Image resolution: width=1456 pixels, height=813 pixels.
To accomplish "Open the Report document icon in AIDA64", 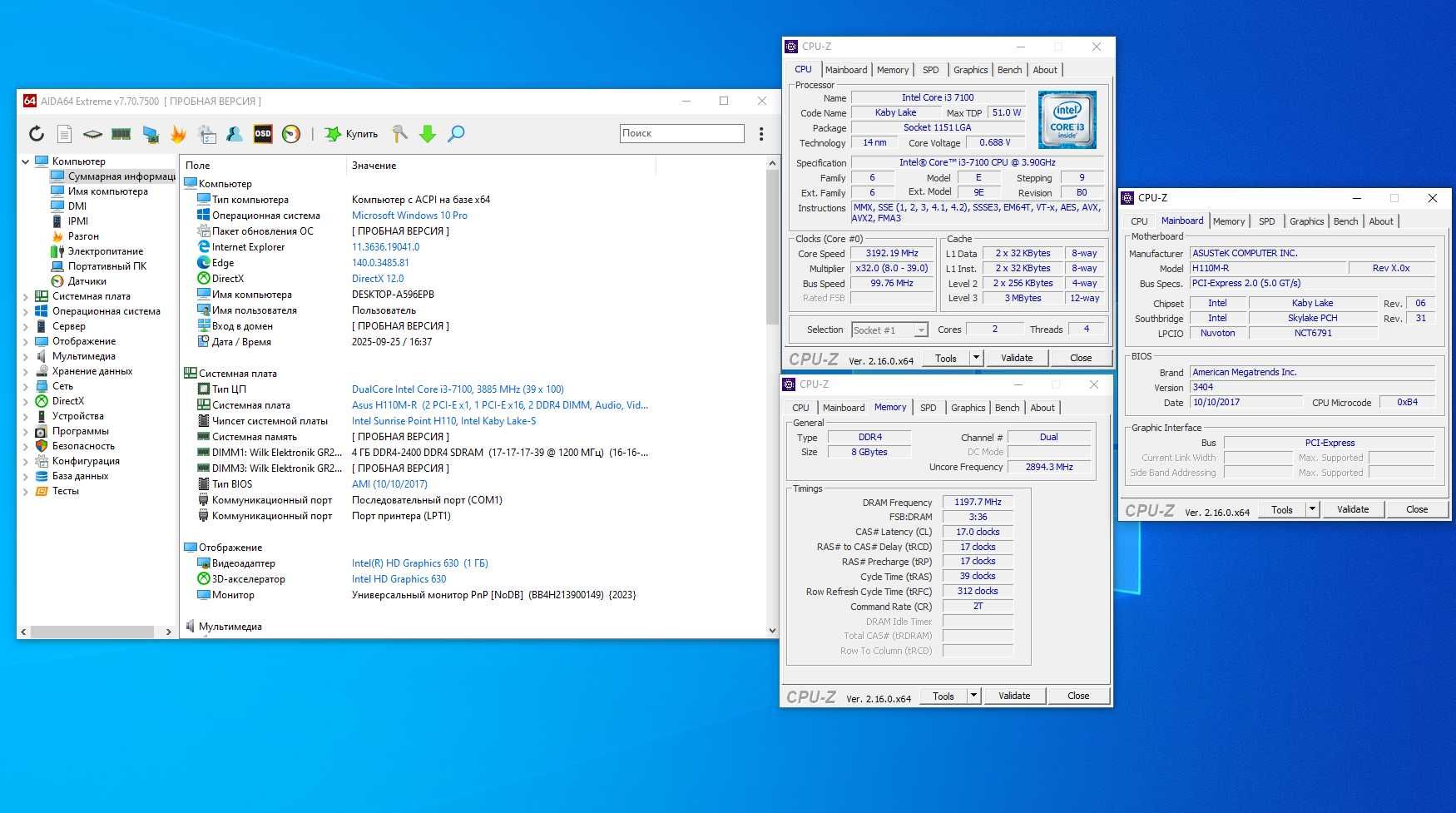I will coord(64,134).
